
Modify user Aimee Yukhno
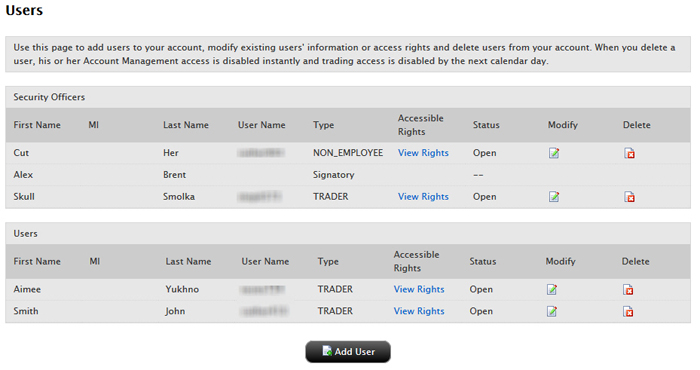(x=552, y=290)
